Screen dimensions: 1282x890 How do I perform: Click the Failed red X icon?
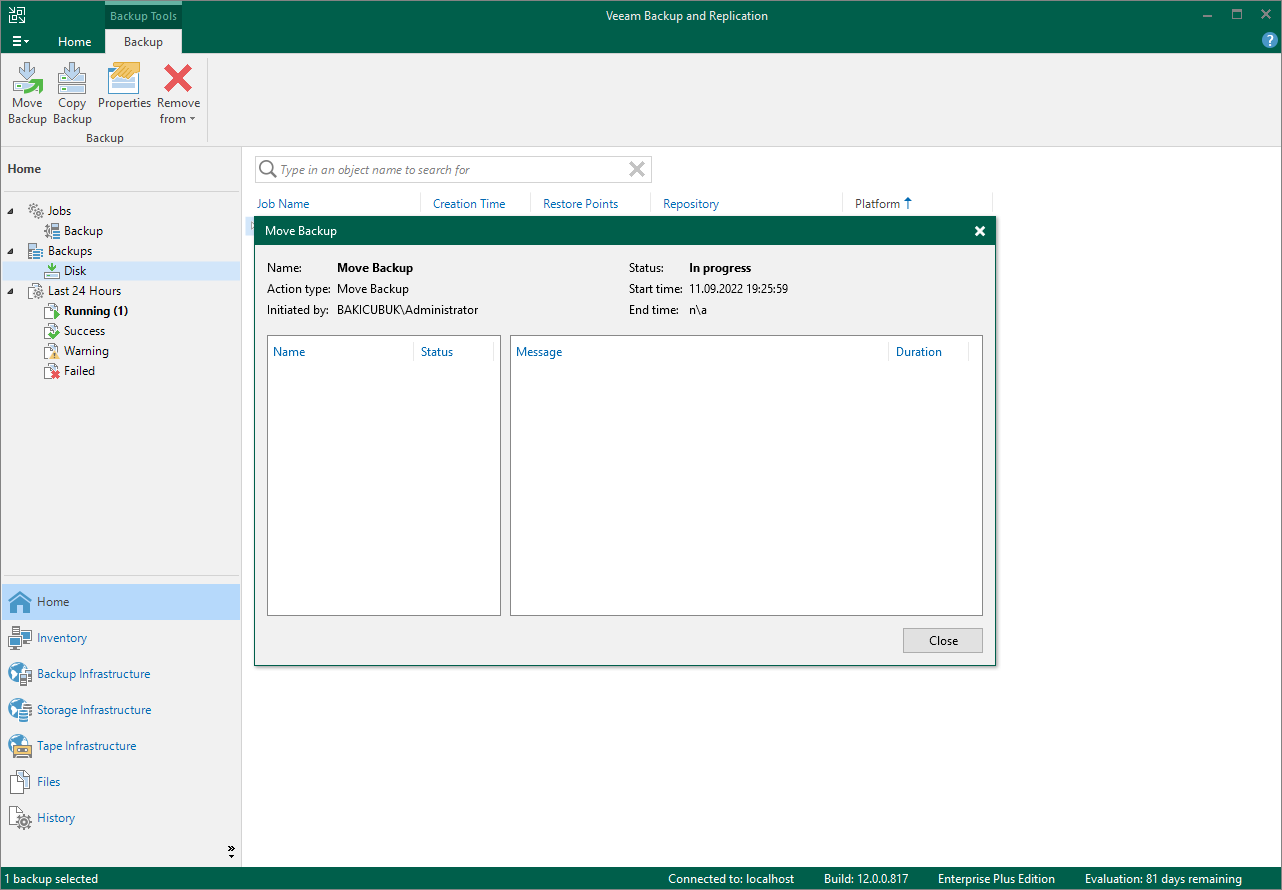pos(52,371)
